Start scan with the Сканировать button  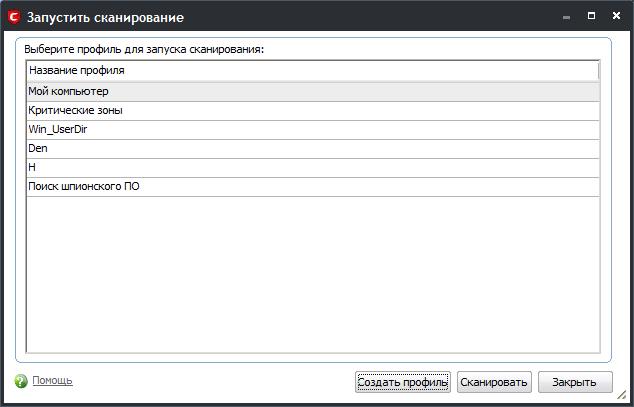494,382
